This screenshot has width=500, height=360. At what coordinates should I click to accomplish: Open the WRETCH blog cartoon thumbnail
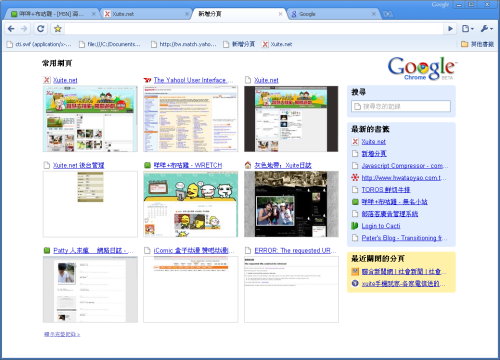pos(191,204)
